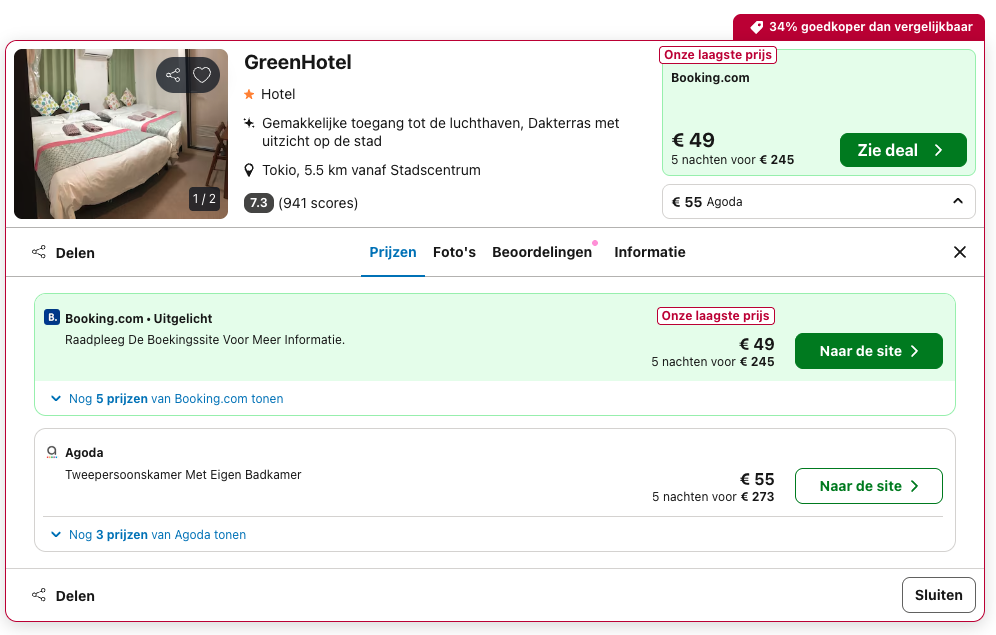
Task: Click the Sluiten button
Action: click(938, 595)
